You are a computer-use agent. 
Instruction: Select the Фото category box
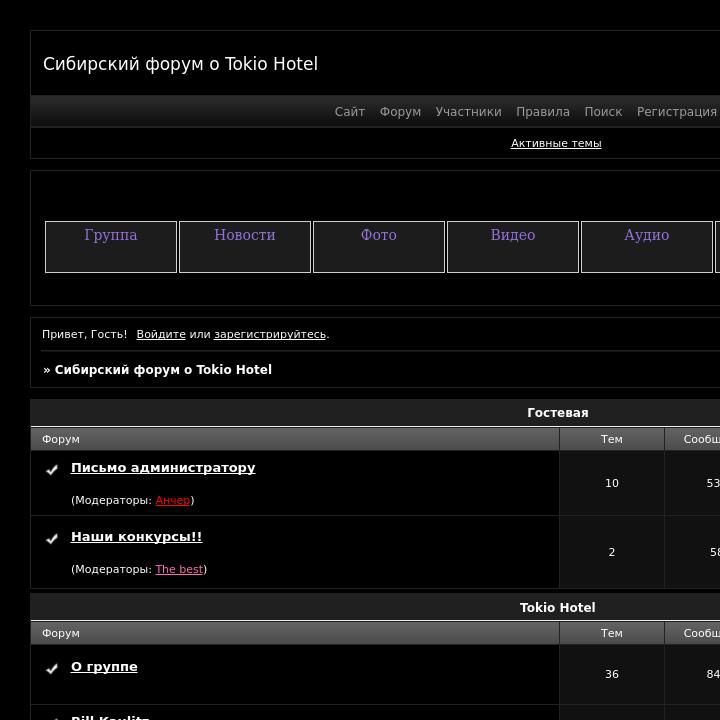(379, 247)
